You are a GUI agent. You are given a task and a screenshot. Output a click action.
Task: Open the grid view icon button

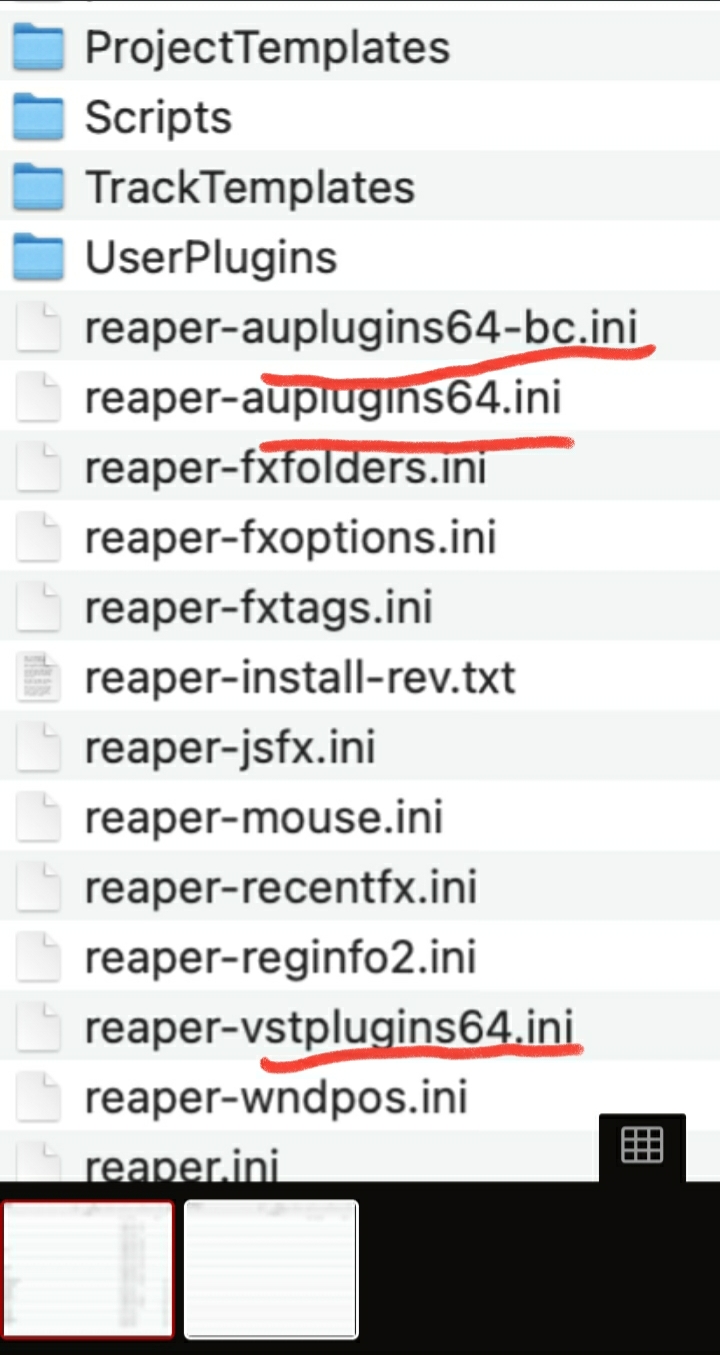[642, 1145]
